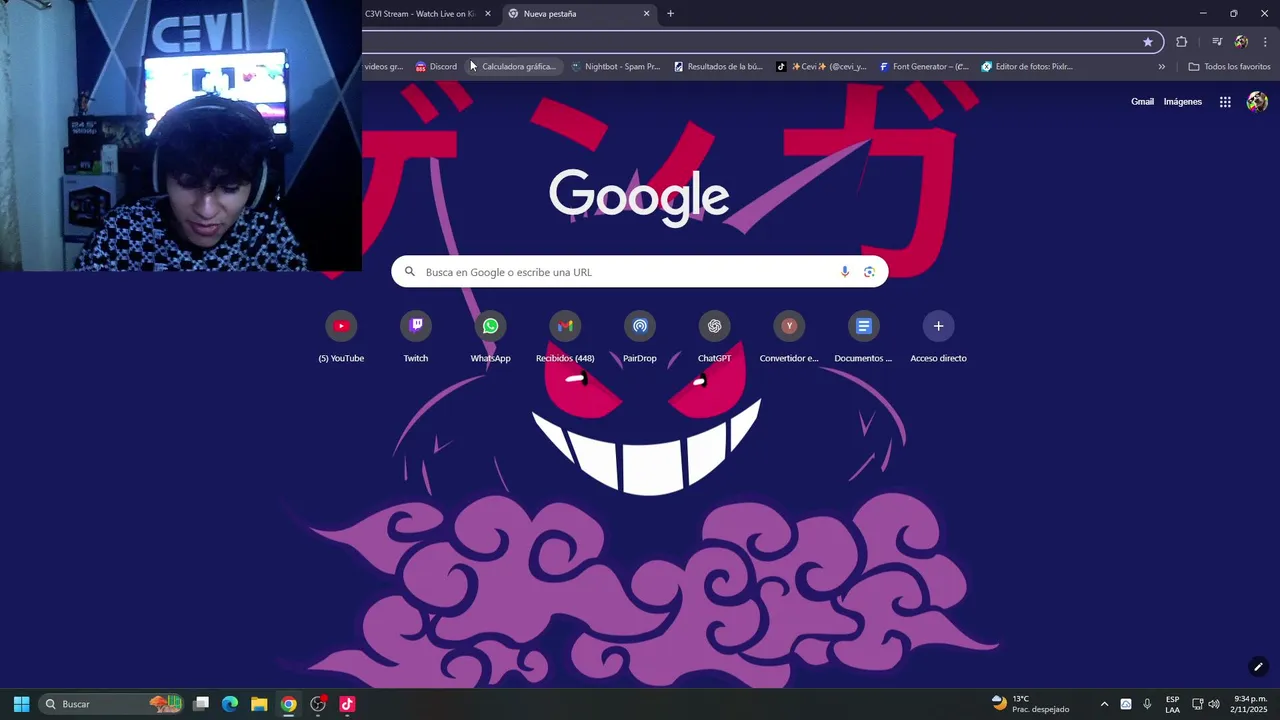Open the Discord bookmark
Screen dimensions: 1280x720
[x=436, y=67]
